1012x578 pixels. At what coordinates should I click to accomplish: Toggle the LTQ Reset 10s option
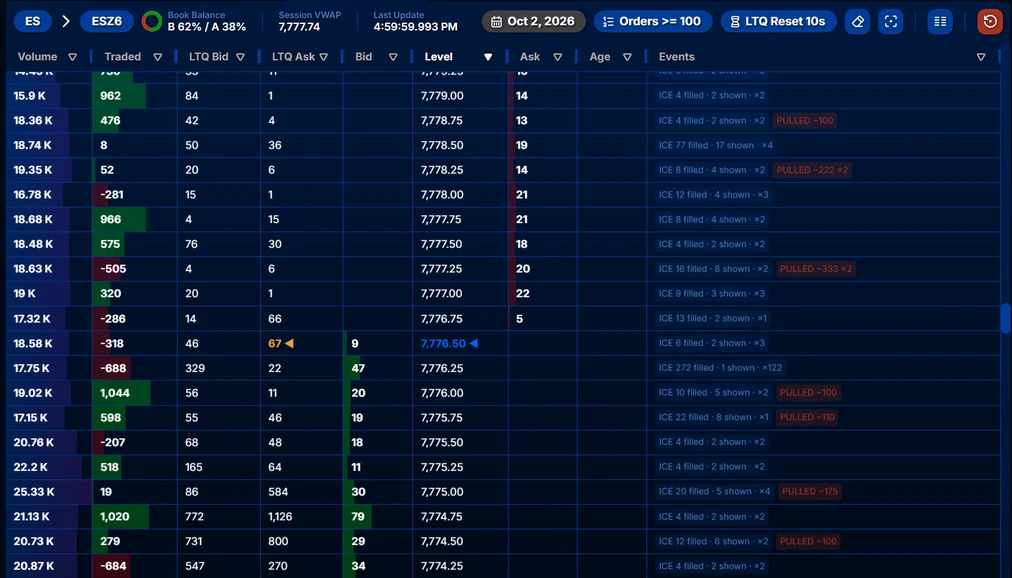click(778, 21)
